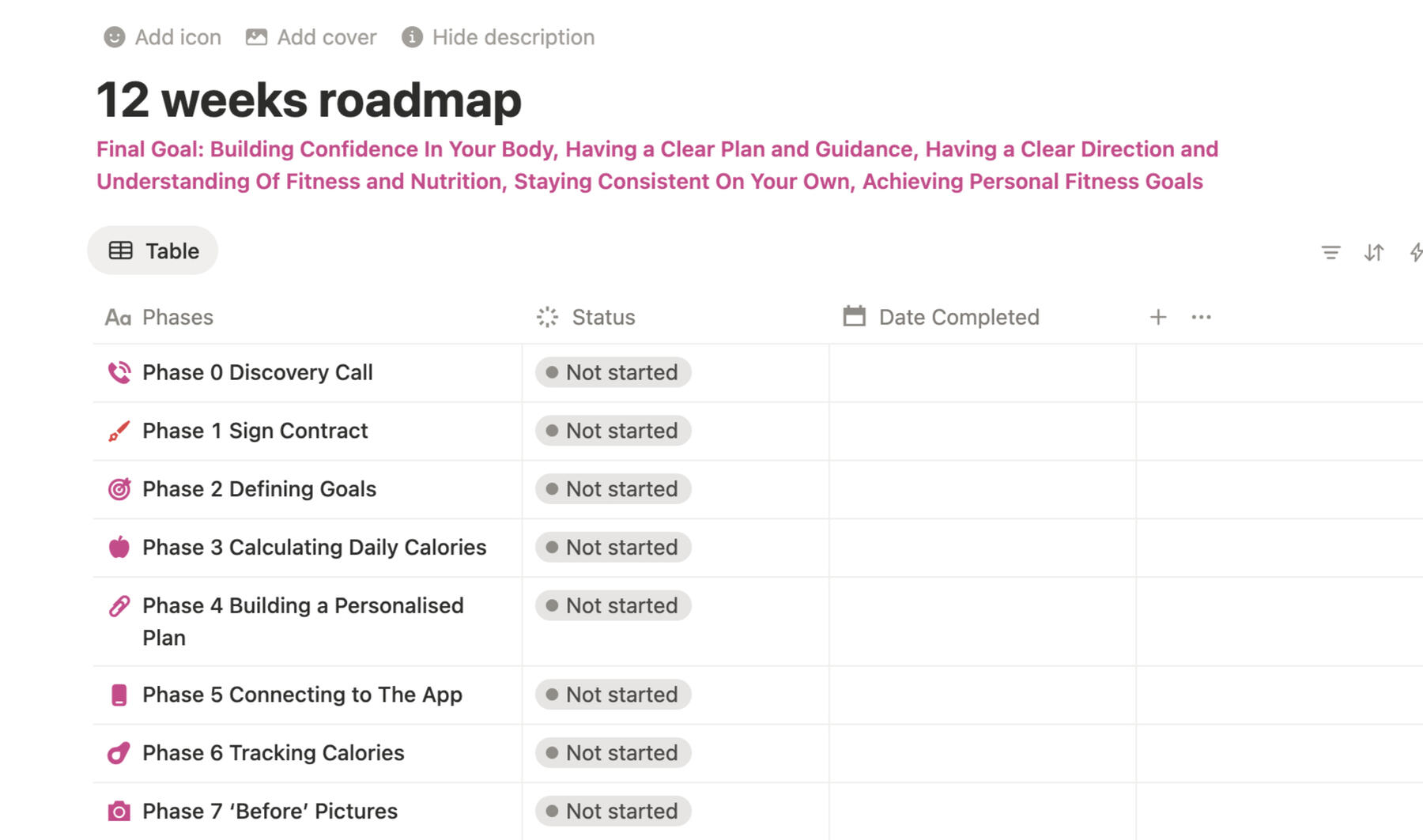
Task: Click the filter icon above the table
Action: pos(1331,252)
